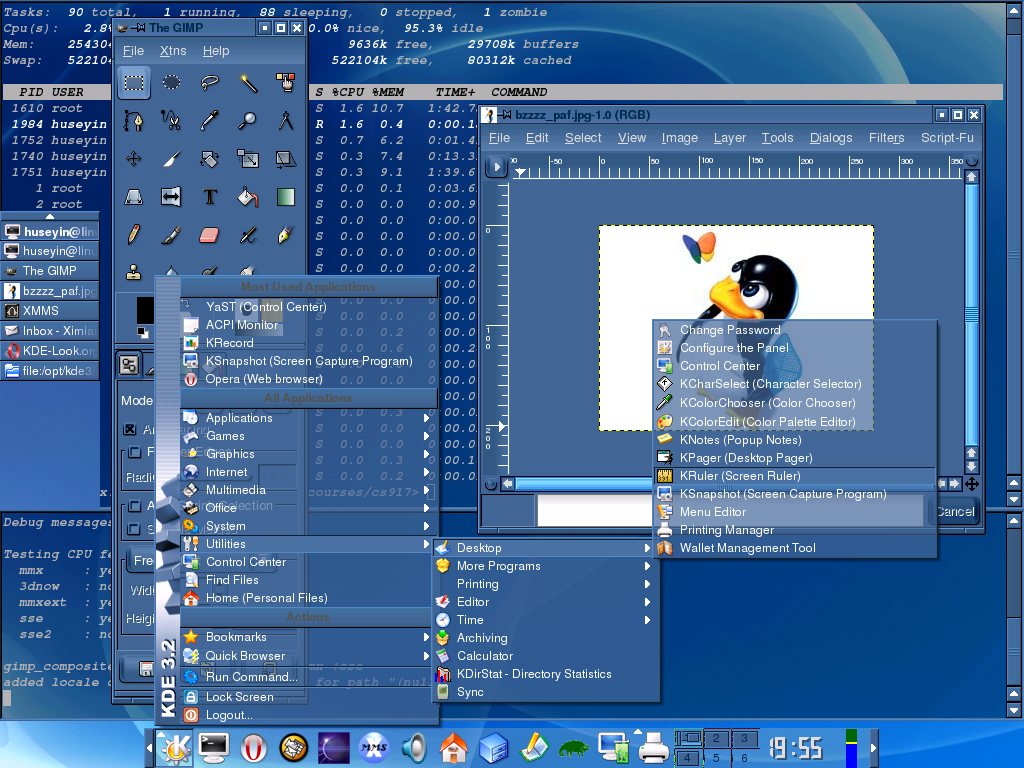The image size is (1024, 768).
Task: Click Run Command... in K menu
Action: point(307,677)
